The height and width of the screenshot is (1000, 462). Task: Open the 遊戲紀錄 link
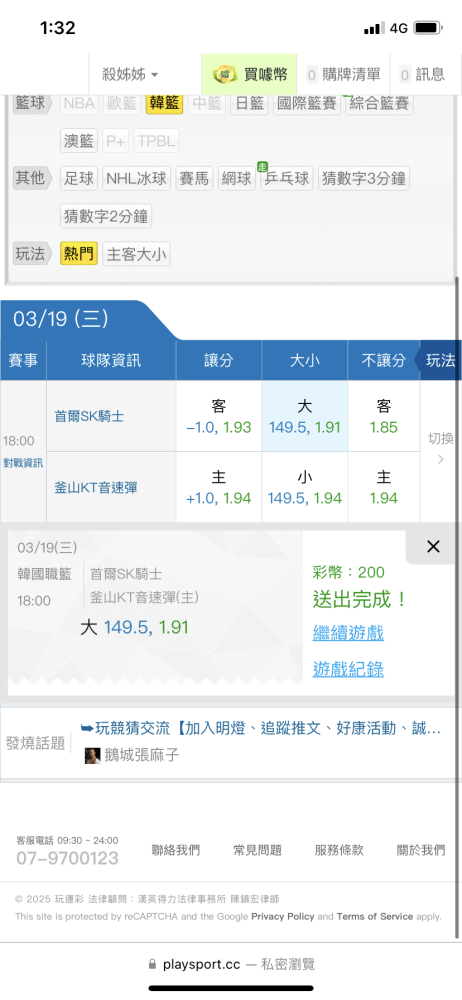[x=348, y=669]
